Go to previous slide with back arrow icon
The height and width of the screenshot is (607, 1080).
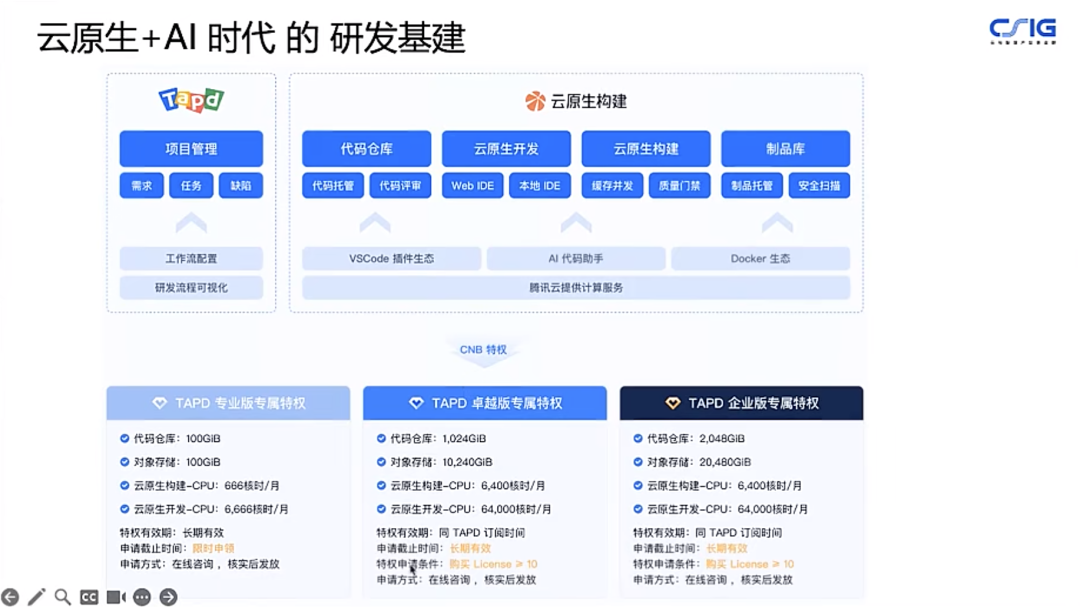(10, 597)
